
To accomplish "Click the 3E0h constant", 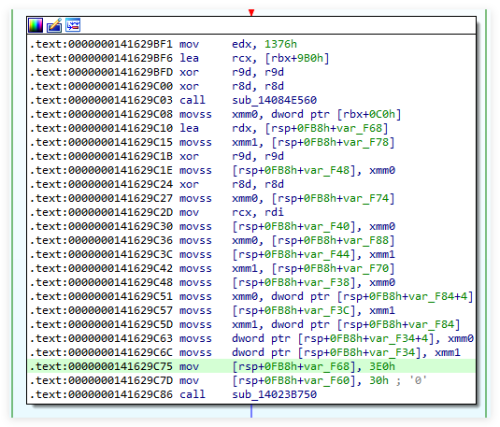I will pos(382,366).
